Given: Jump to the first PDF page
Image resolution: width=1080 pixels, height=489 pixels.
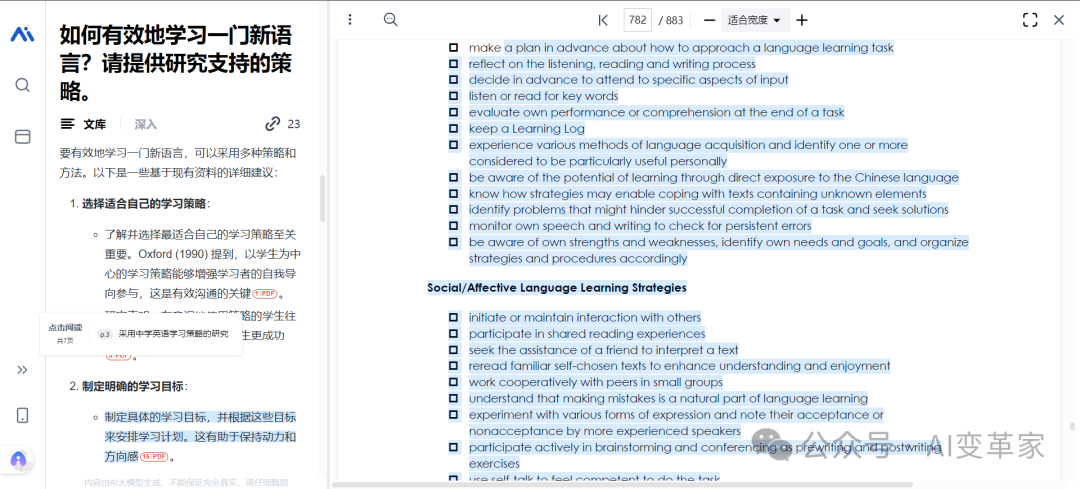Looking at the screenshot, I should [x=603, y=20].
